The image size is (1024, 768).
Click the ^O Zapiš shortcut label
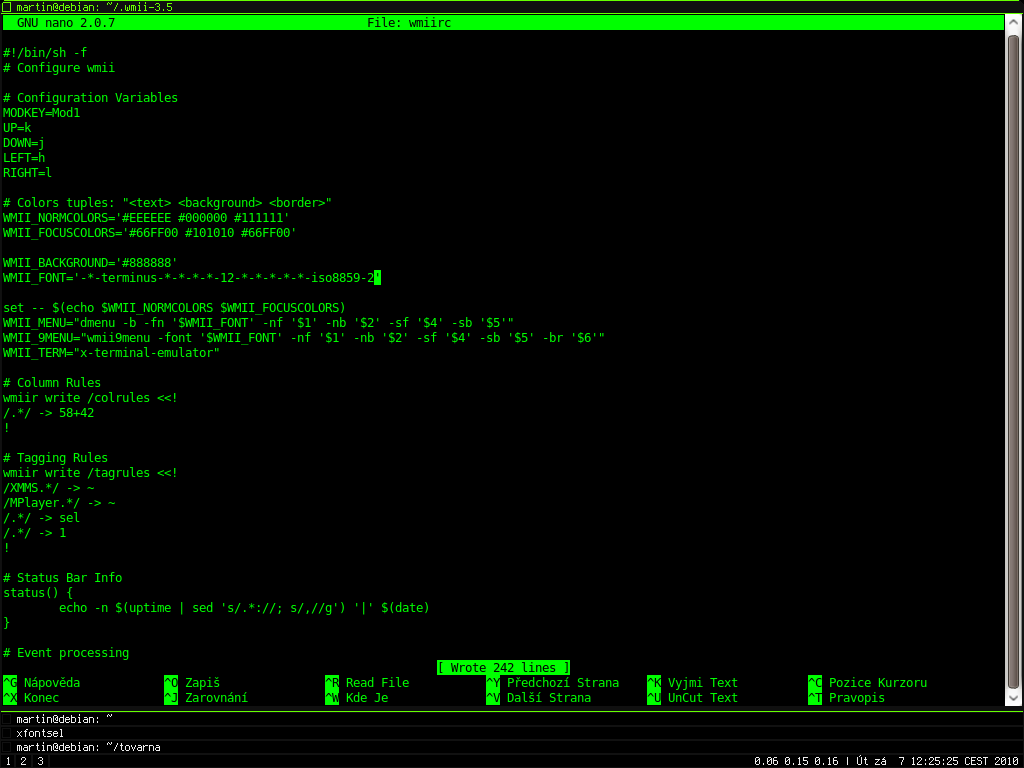coord(192,683)
